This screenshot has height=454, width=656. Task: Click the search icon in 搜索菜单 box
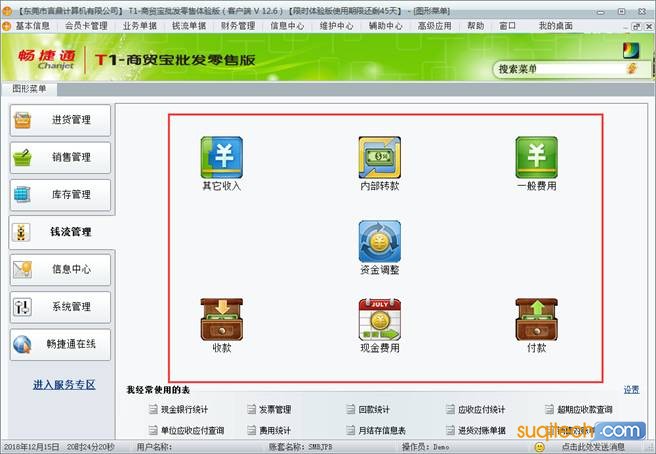(632, 69)
